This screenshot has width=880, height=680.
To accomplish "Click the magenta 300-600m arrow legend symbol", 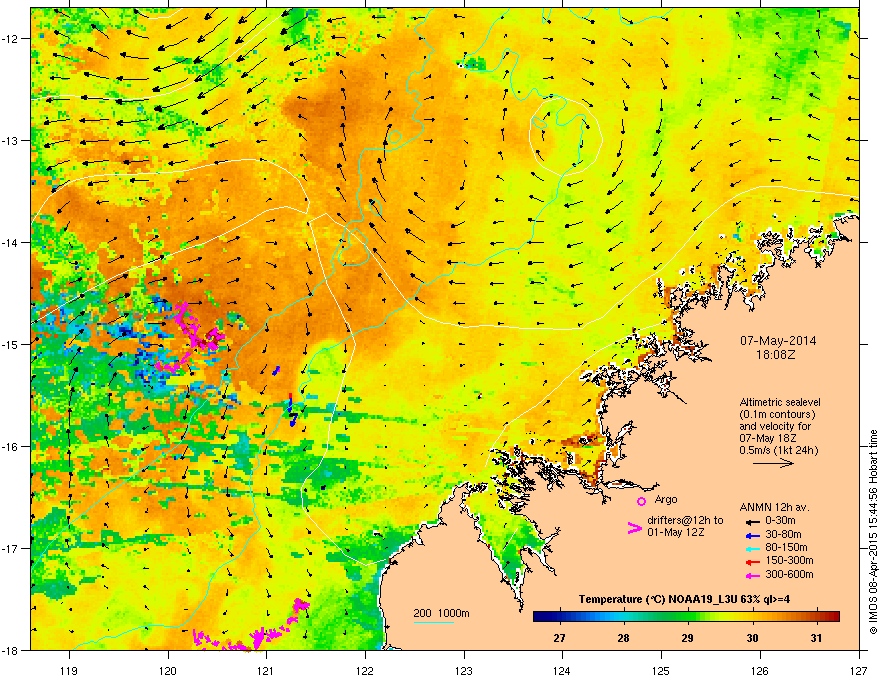I will click(753, 575).
